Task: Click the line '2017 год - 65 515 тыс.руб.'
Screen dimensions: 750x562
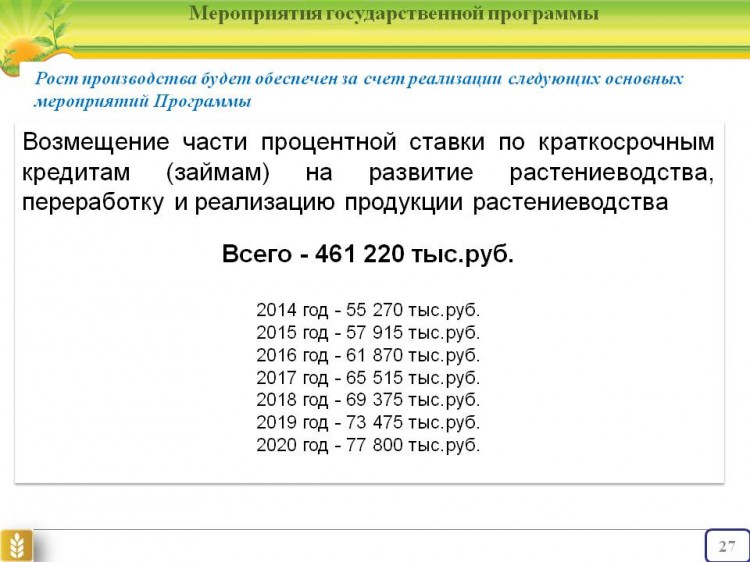Action: point(367,377)
